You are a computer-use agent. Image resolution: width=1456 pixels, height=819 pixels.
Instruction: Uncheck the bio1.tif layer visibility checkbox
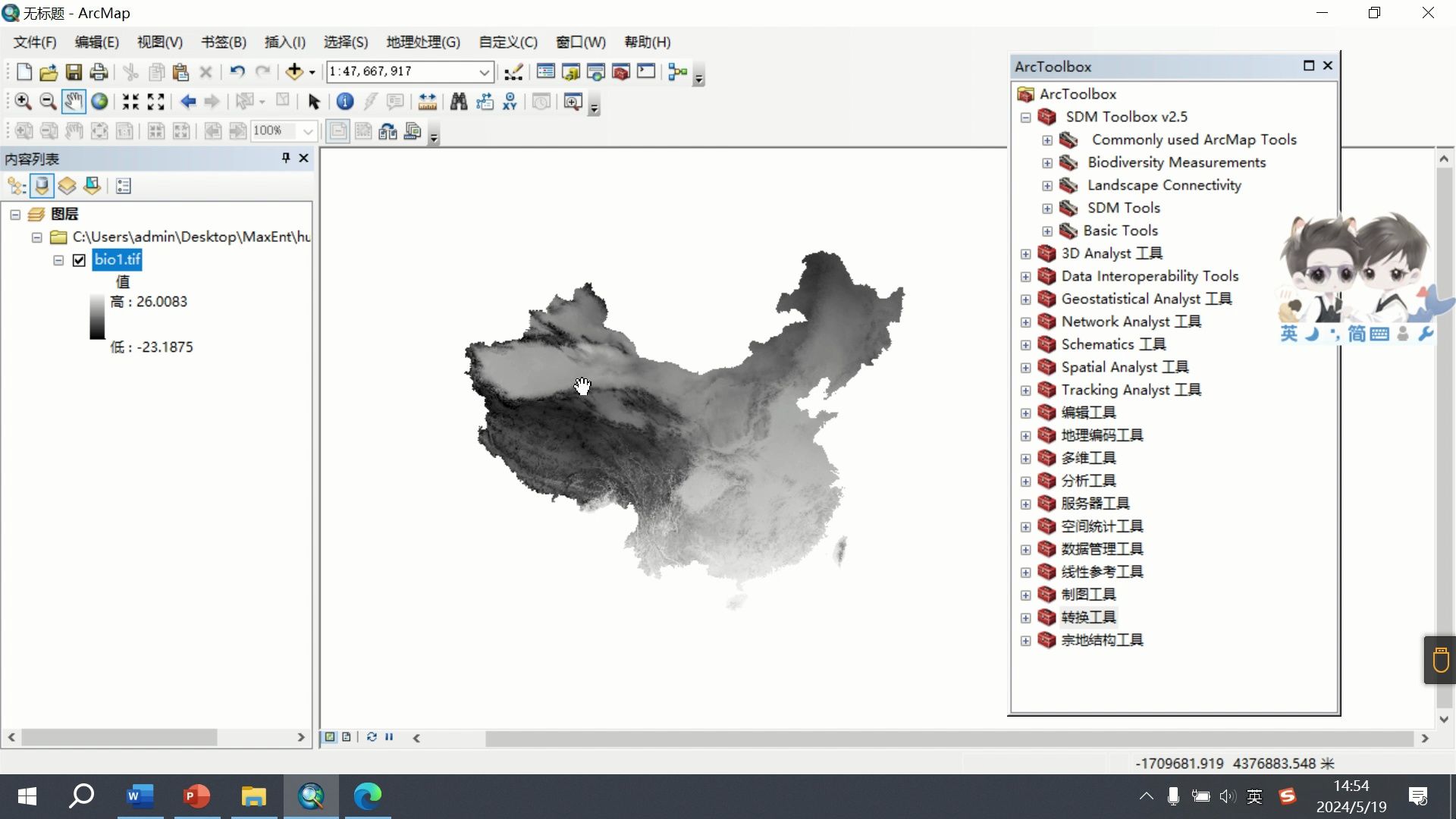[x=79, y=260]
